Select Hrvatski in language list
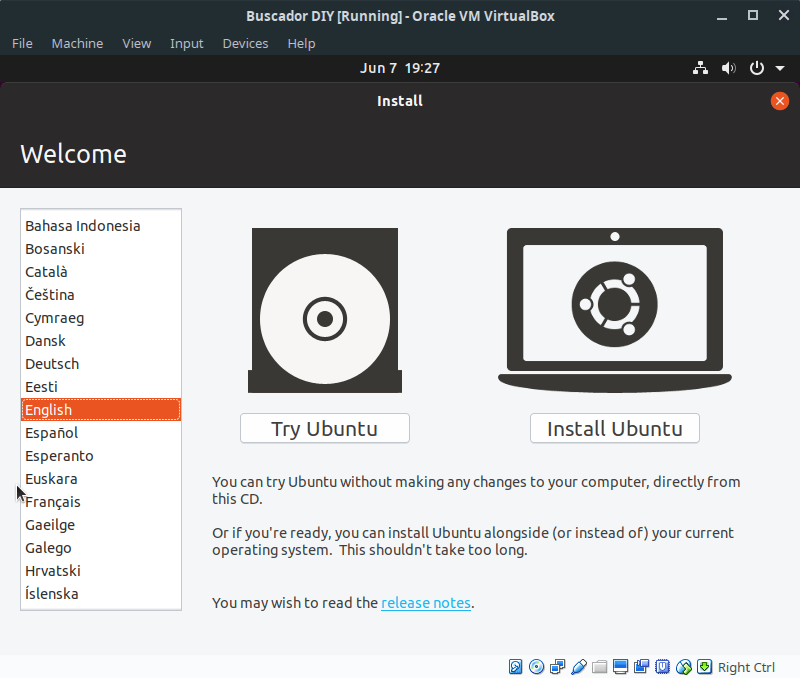This screenshot has width=800, height=678. point(101,571)
